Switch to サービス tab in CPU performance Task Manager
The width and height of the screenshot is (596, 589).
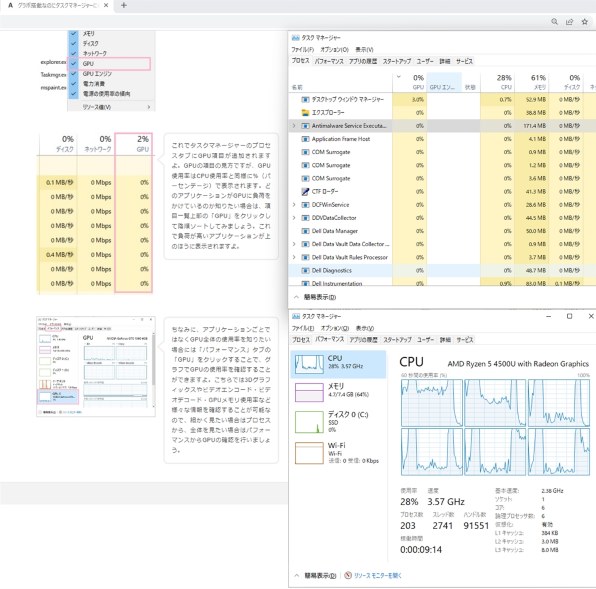(x=464, y=340)
